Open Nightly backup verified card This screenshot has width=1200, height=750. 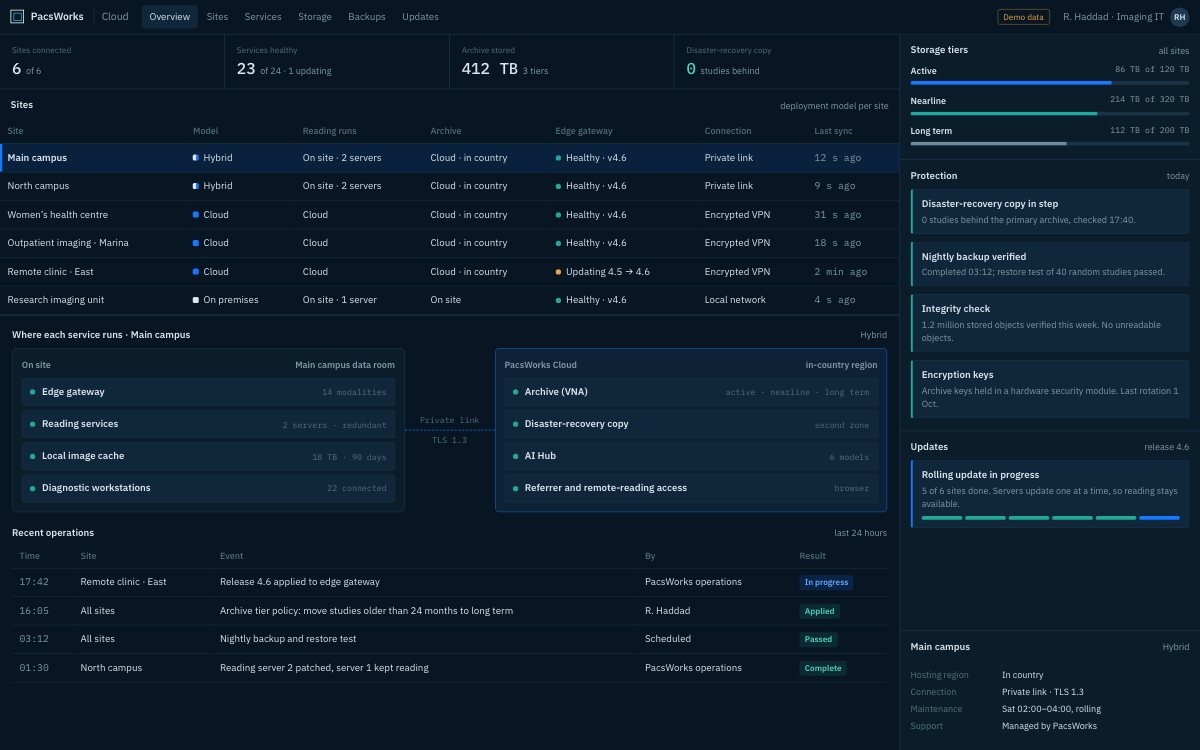(x=1050, y=264)
